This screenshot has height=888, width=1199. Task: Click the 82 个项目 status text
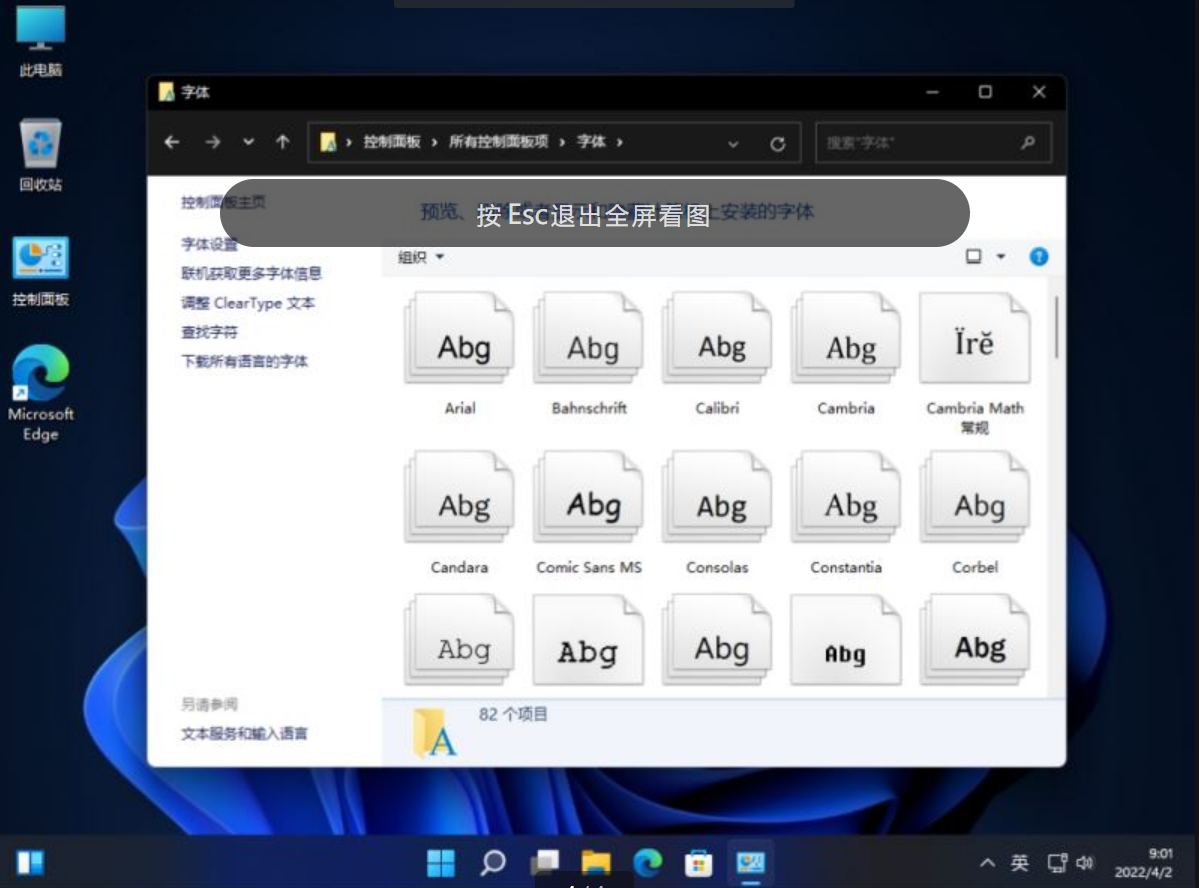[x=513, y=714]
